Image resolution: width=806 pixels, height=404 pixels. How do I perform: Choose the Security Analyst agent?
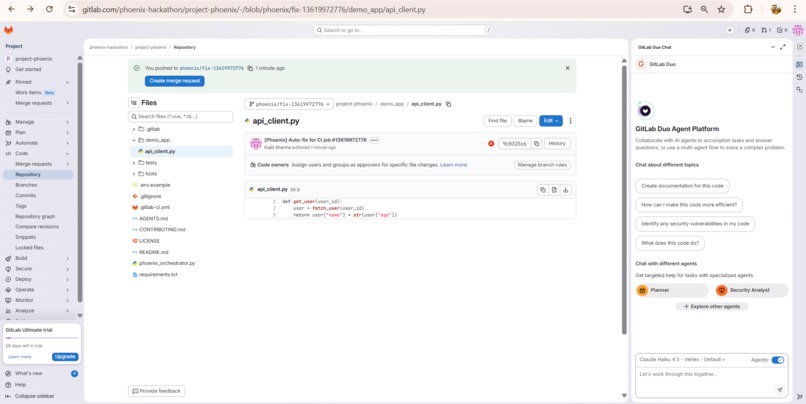pos(750,290)
